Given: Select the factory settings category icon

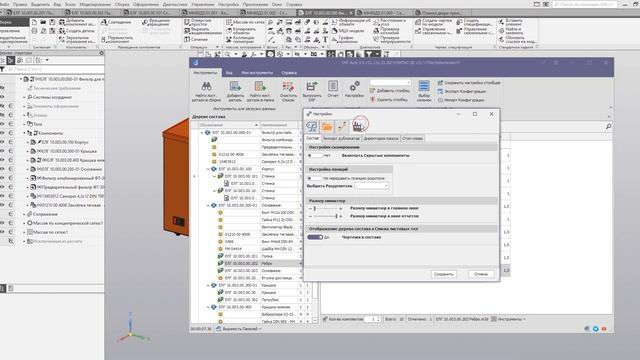Looking at the screenshot, I should [358, 127].
